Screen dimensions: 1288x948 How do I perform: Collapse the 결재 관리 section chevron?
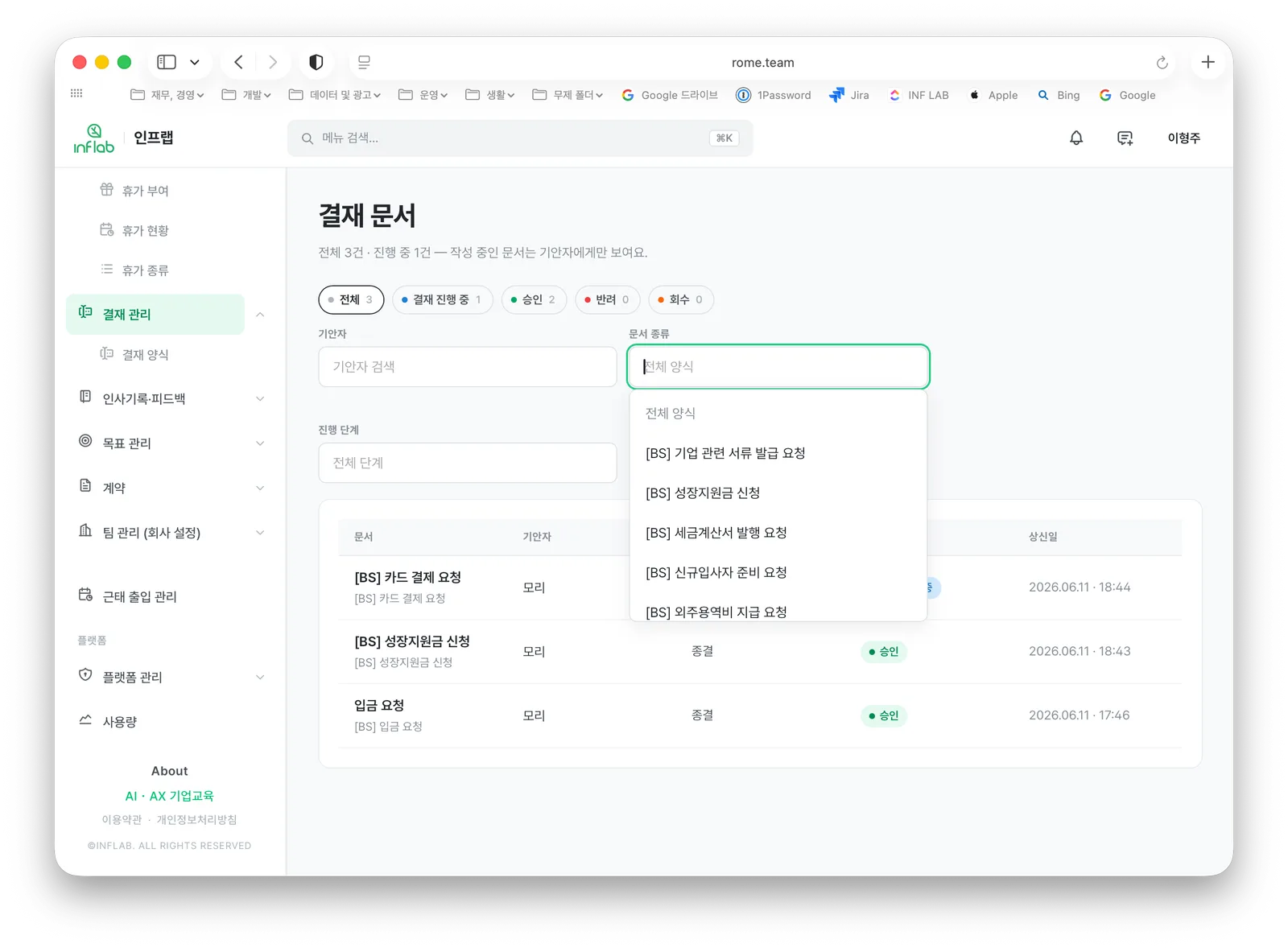260,315
